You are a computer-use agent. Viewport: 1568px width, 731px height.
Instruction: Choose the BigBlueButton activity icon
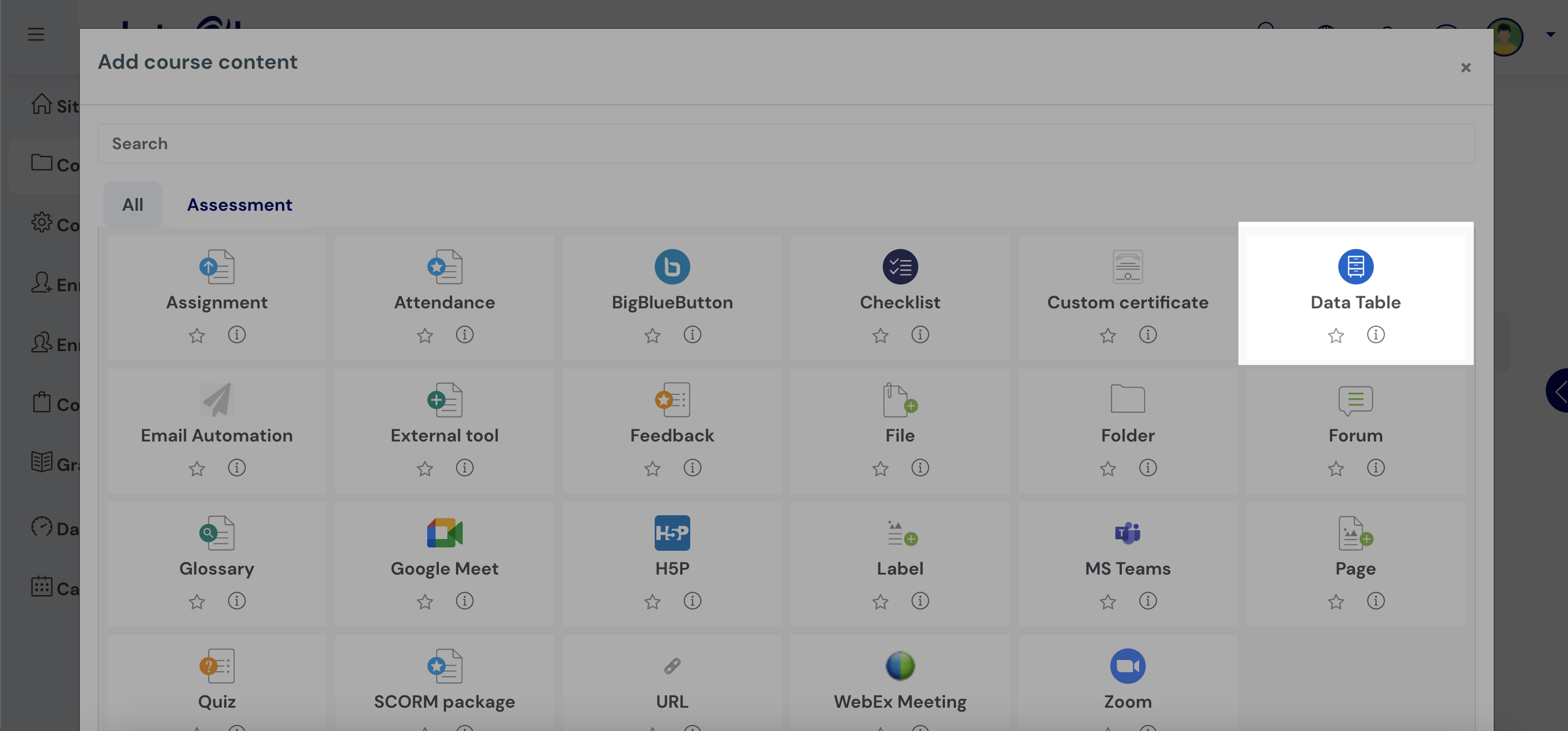pos(672,267)
